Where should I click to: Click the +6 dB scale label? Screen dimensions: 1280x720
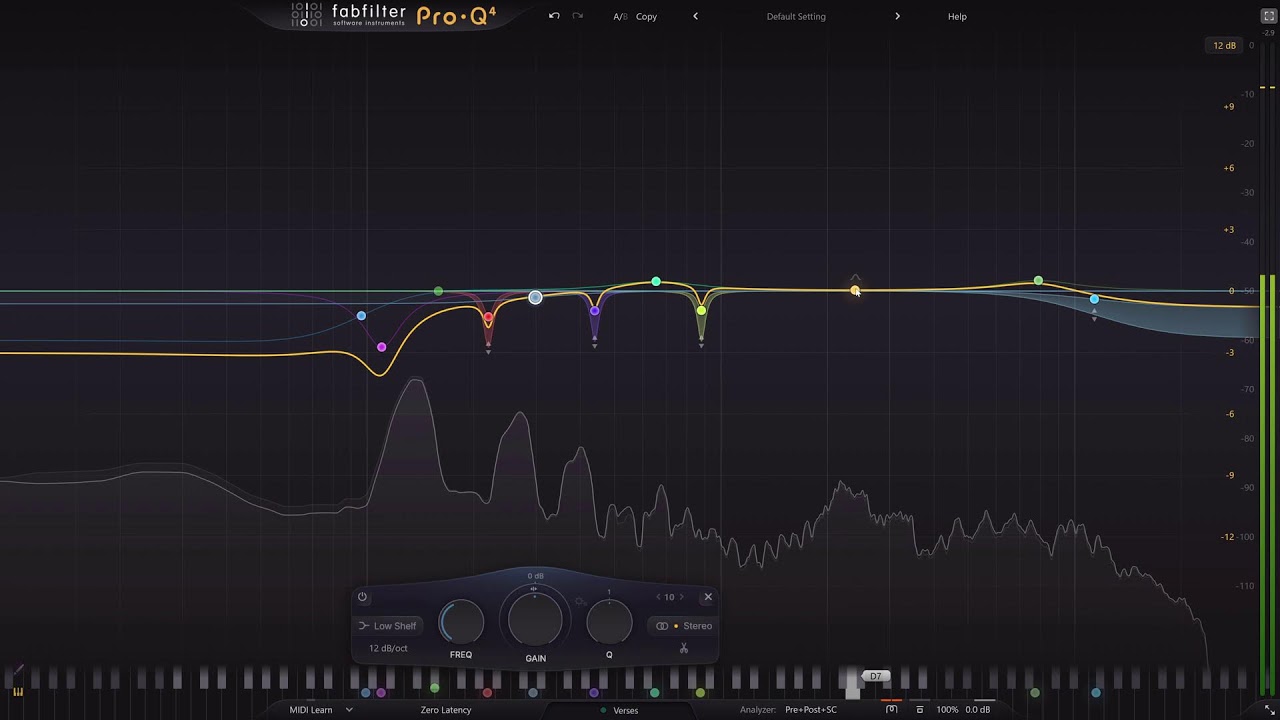pos(1229,168)
